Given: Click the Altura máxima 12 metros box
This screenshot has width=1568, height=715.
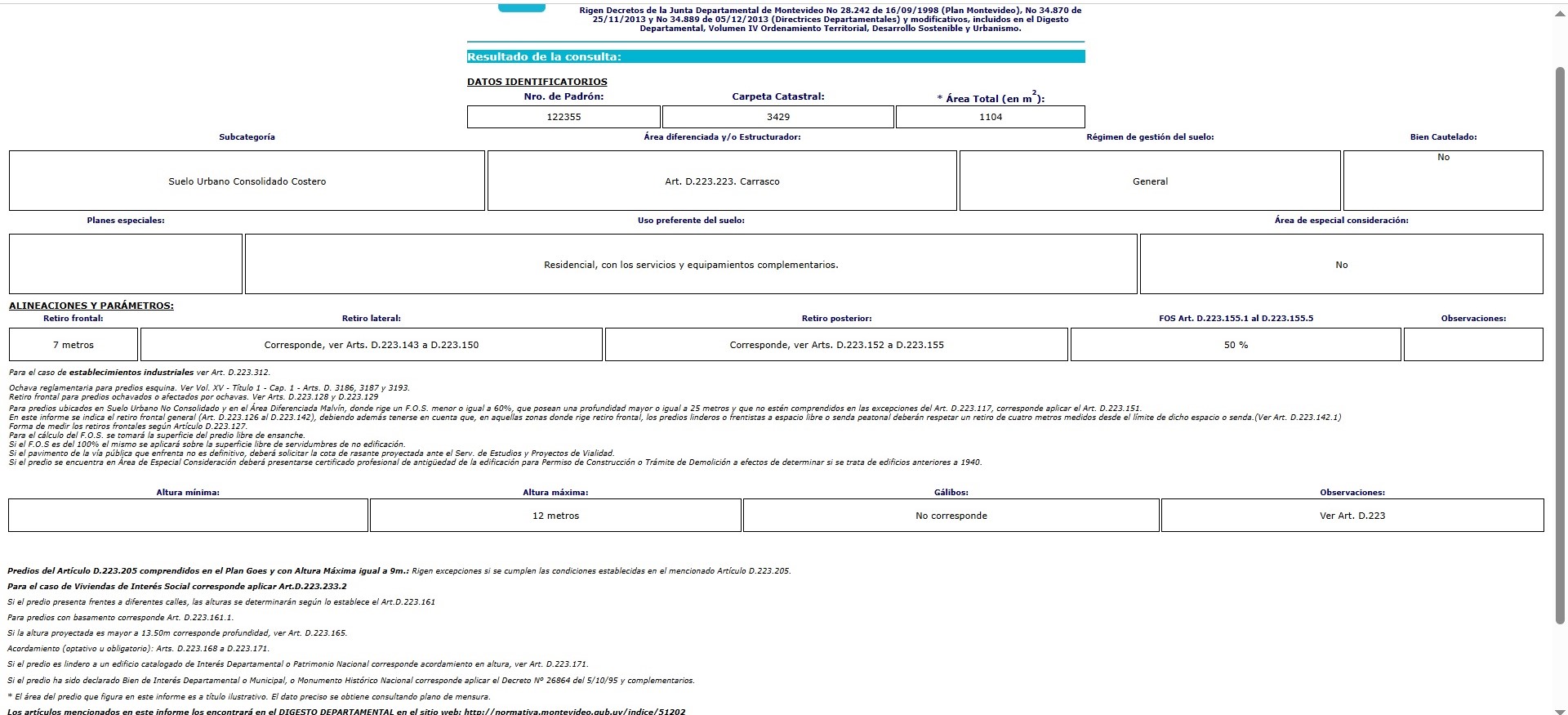Looking at the screenshot, I should [x=555, y=516].
